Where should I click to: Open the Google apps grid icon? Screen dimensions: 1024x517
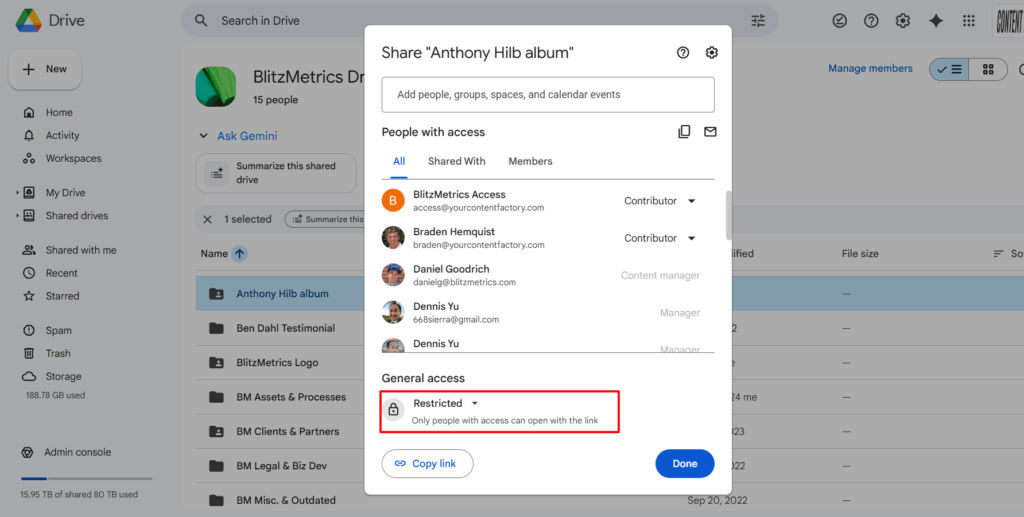(x=968, y=21)
